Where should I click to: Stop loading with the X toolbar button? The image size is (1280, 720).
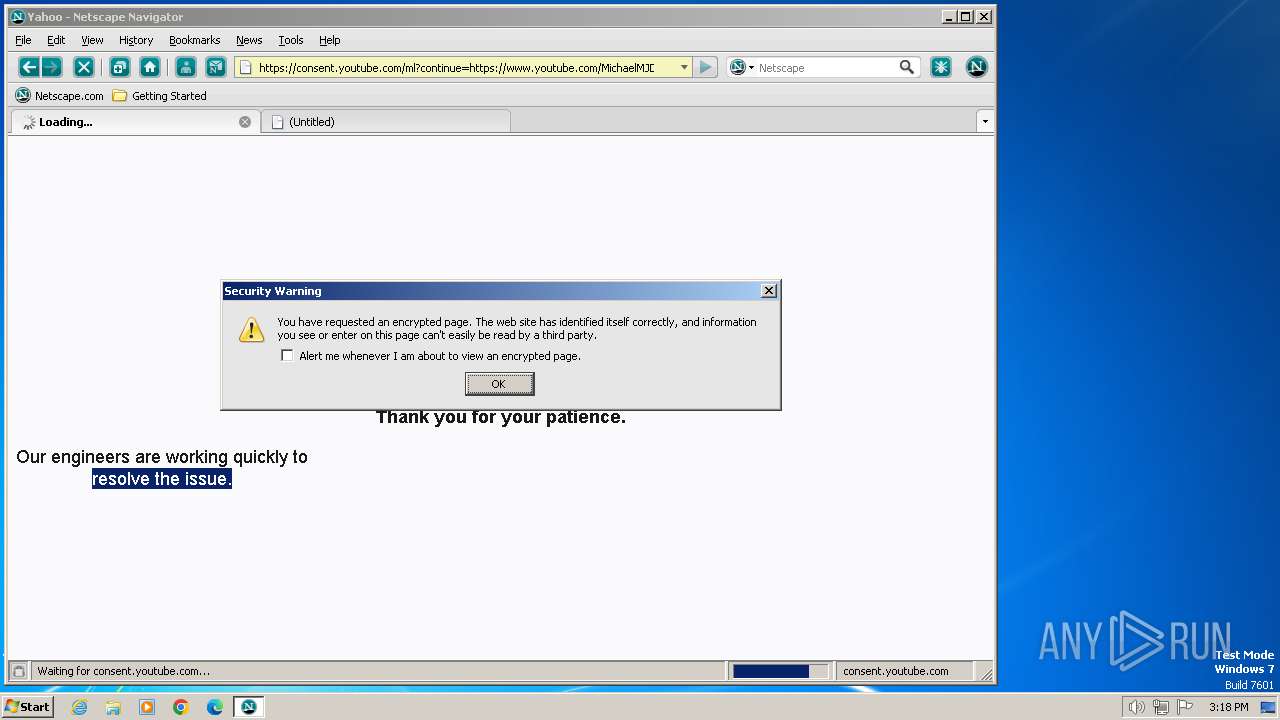(x=84, y=67)
